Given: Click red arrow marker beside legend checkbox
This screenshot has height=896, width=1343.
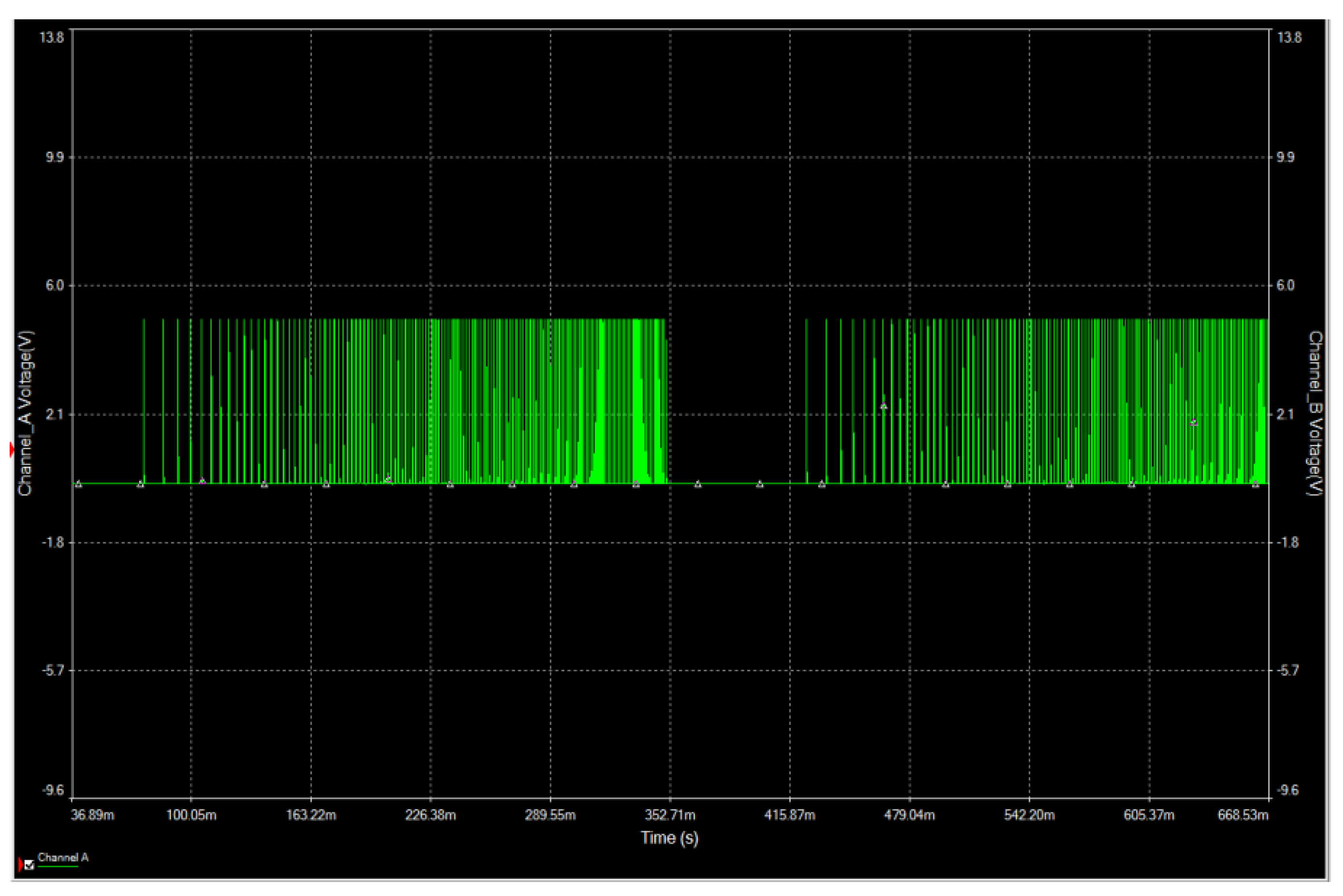Looking at the screenshot, I should (21, 865).
